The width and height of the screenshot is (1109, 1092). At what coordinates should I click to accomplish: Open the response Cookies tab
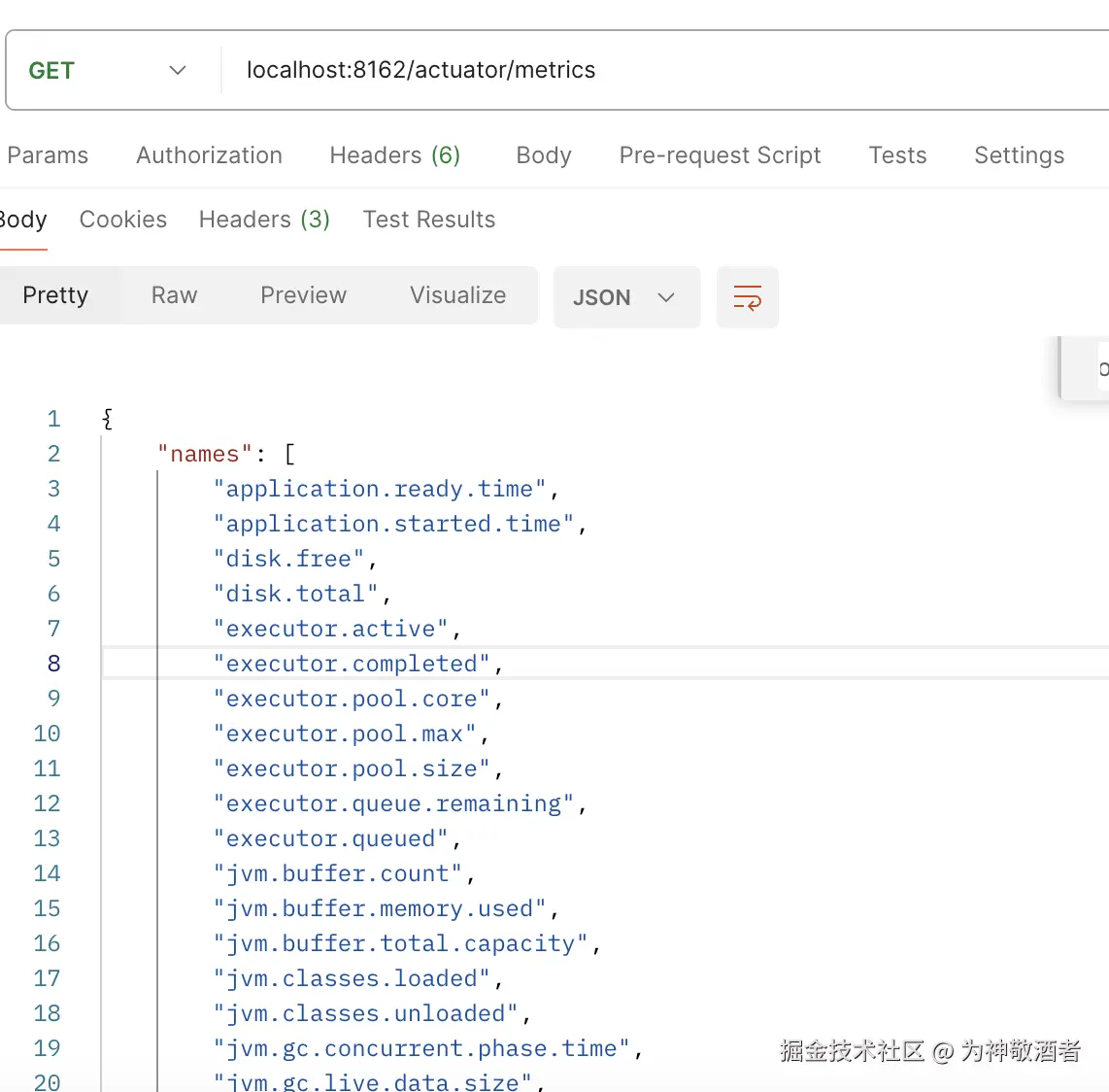click(123, 220)
